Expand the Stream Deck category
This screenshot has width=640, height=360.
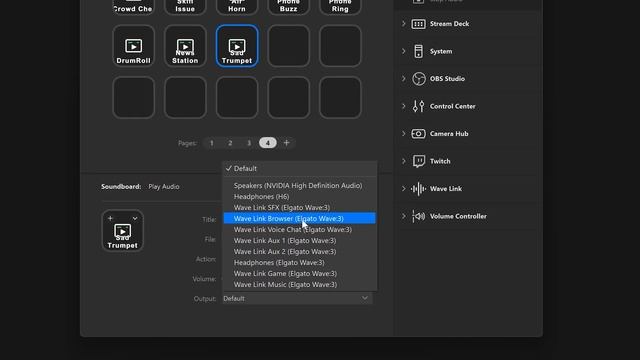click(x=403, y=24)
